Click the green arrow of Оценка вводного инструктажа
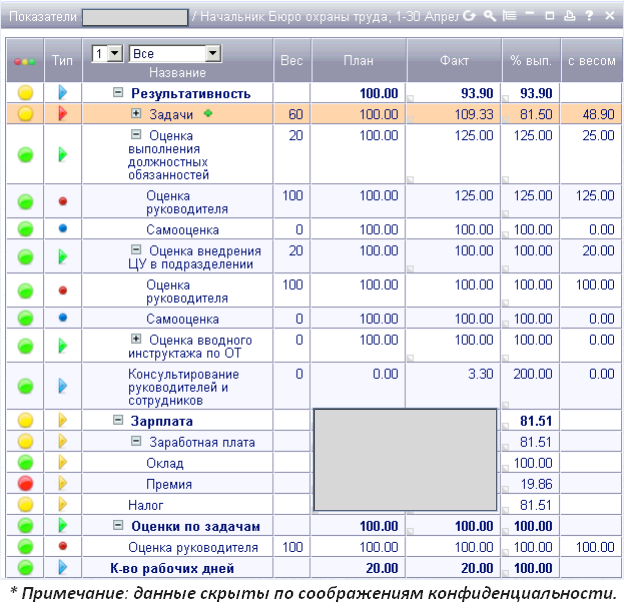The height and width of the screenshot is (612, 624). tap(62, 346)
